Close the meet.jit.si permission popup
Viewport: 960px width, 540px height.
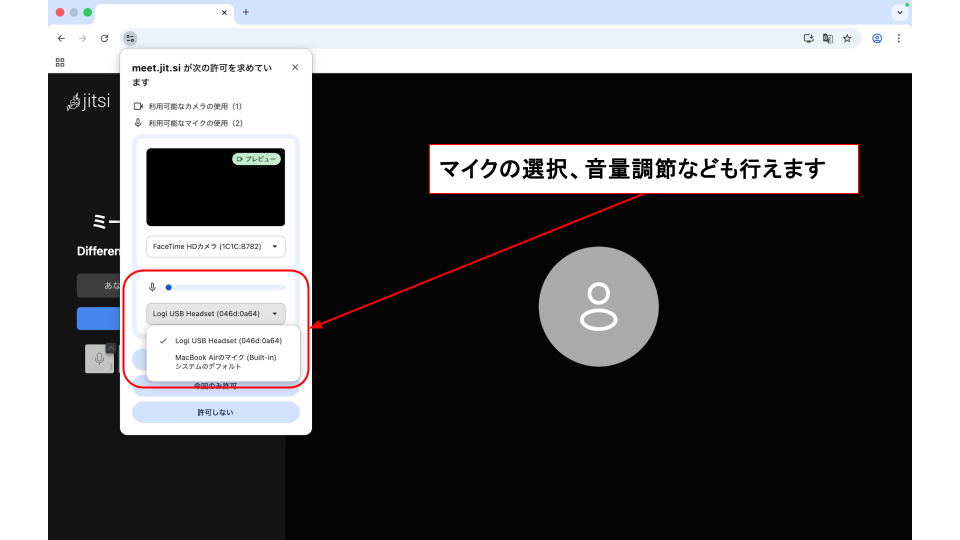pos(295,67)
